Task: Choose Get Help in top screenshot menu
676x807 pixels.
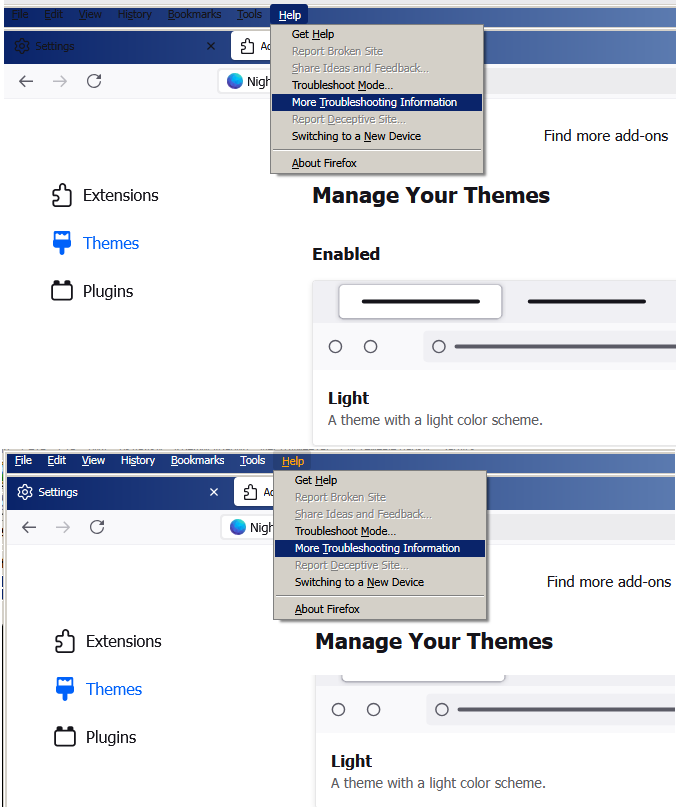Action: (377, 34)
